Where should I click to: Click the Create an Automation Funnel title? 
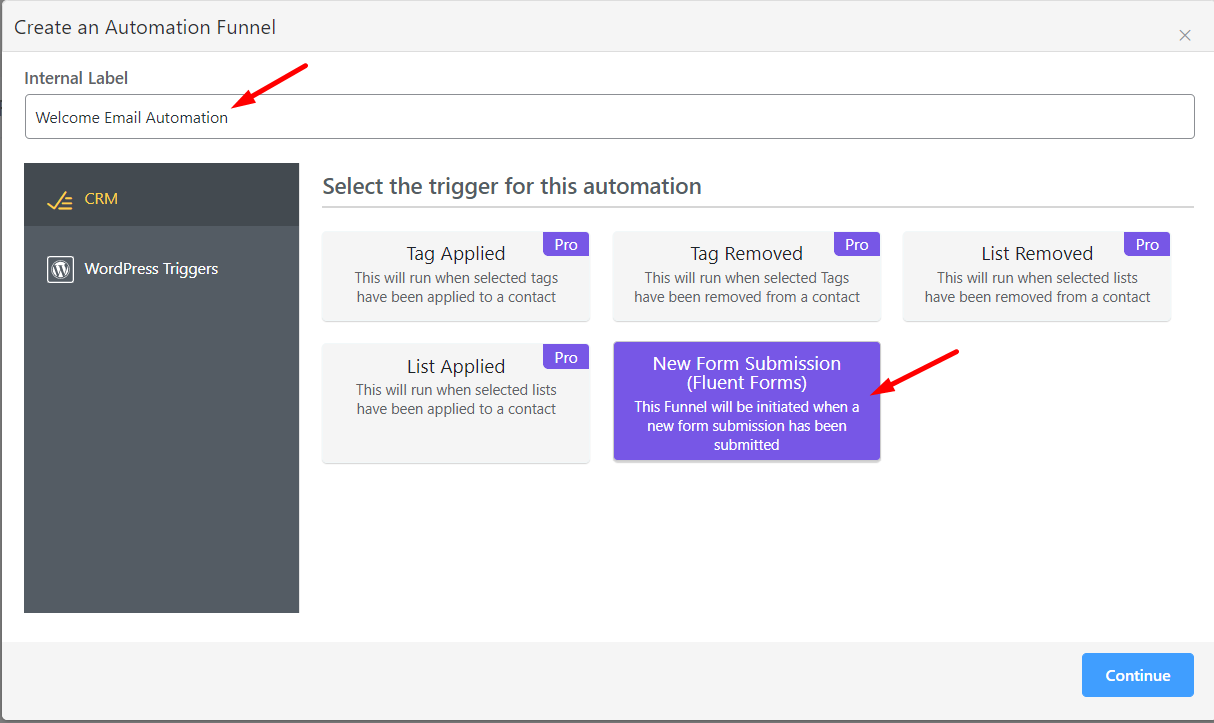pos(145,27)
